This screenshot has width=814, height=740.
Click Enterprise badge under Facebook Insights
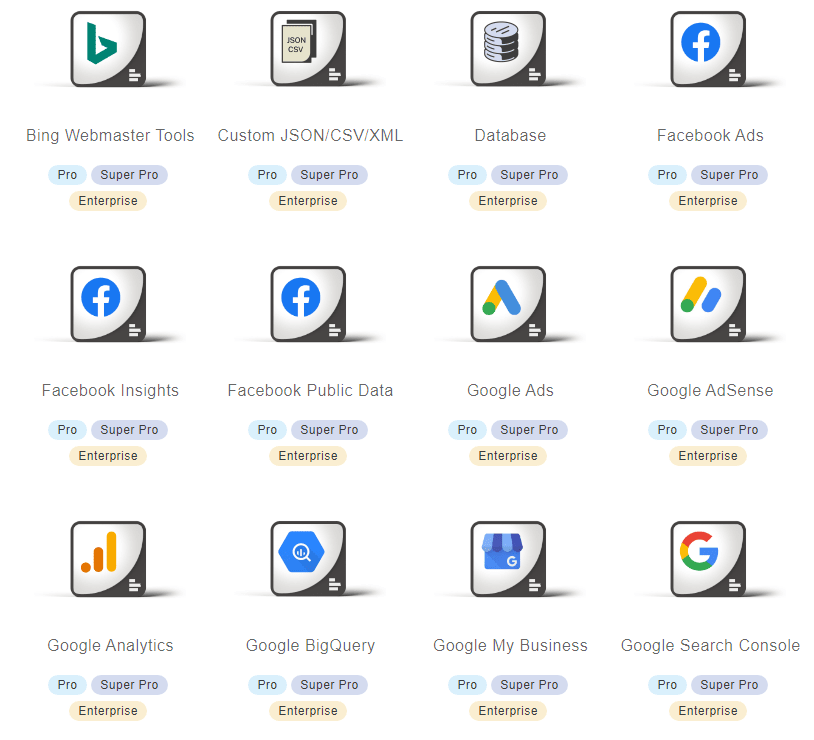coord(108,456)
